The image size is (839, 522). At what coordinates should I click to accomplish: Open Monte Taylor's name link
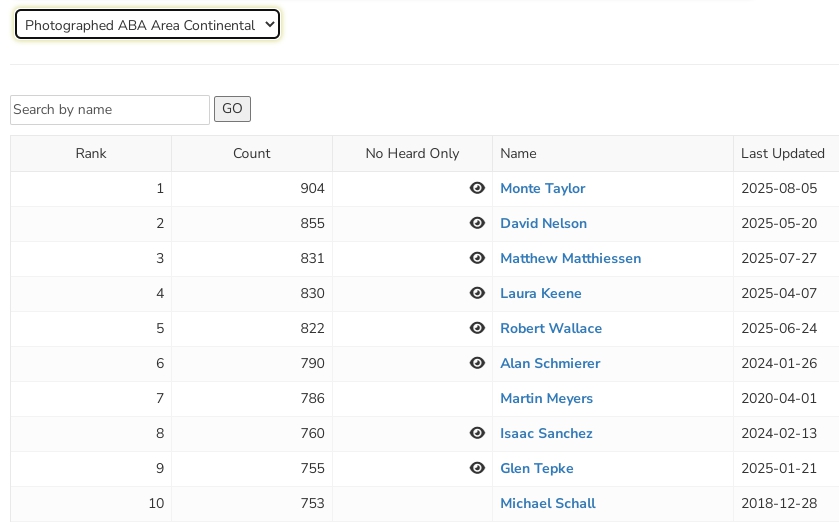542,188
